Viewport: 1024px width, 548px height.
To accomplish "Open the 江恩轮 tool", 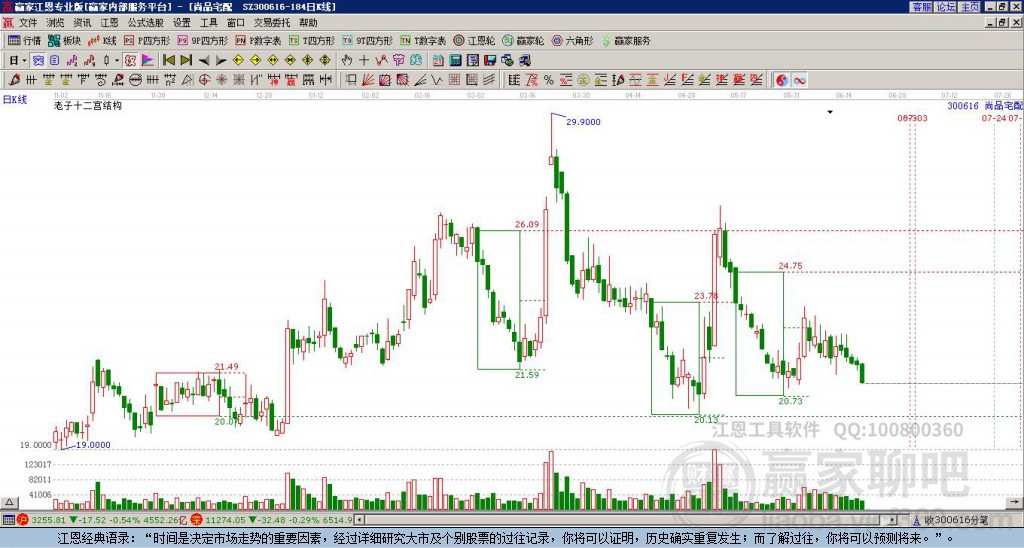I will point(474,40).
